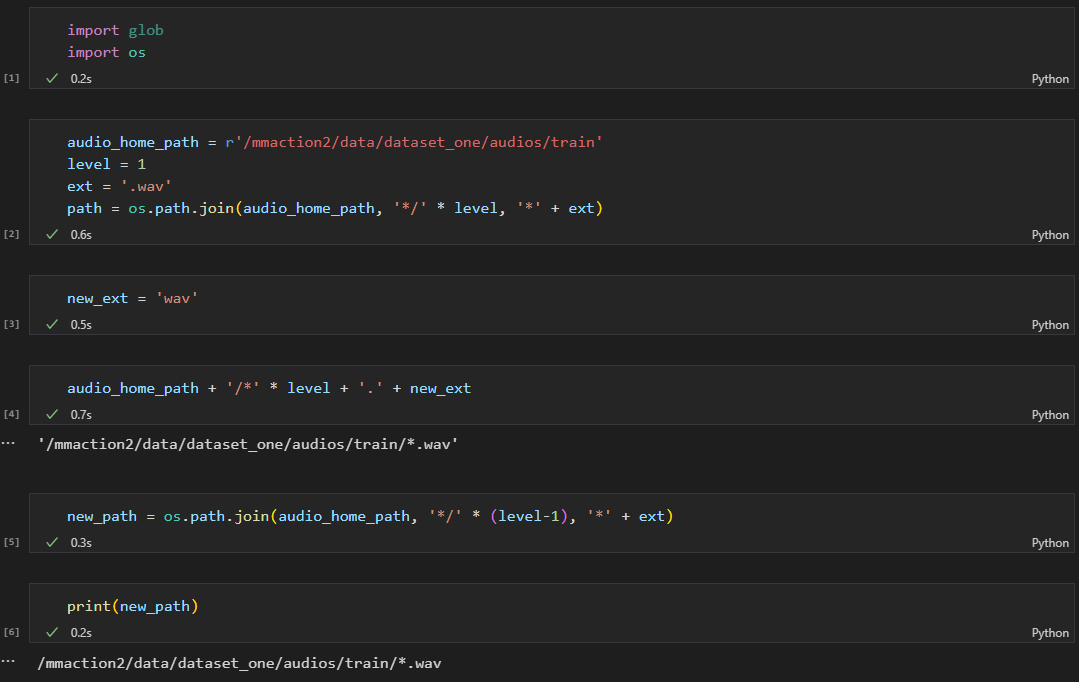Click the new_ext = 'wav' code line
This screenshot has width=1079, height=682.
point(131,297)
